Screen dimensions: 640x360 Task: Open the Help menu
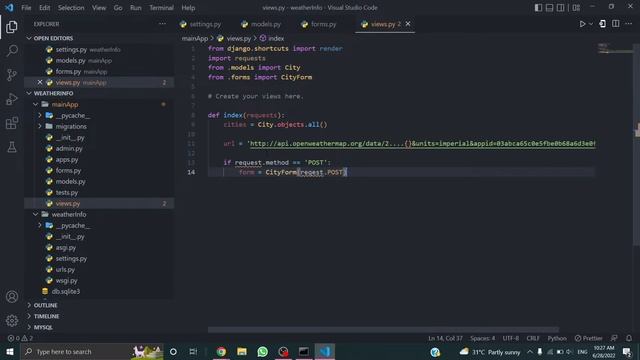coord(188,8)
